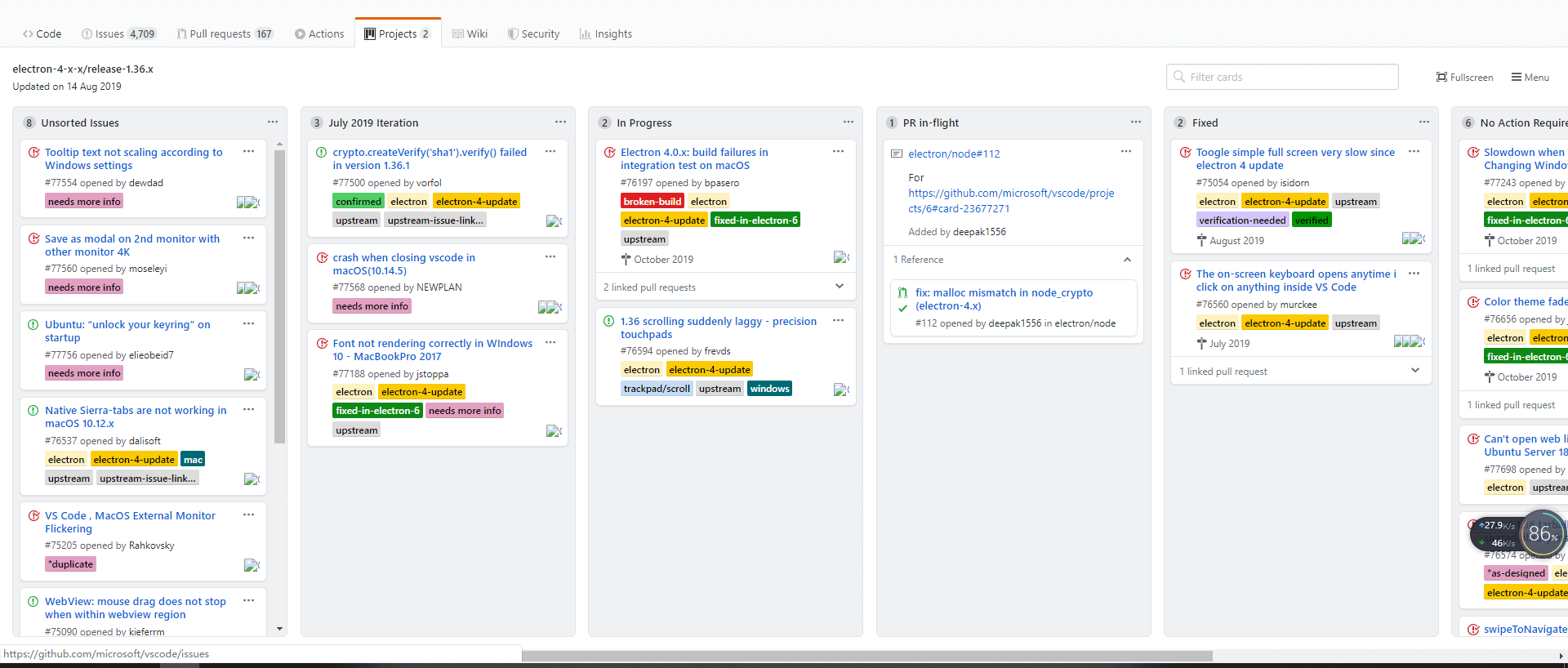The height and width of the screenshot is (668, 1568).
Task: Open In Progress column options menu
Action: pyautogui.click(x=849, y=122)
